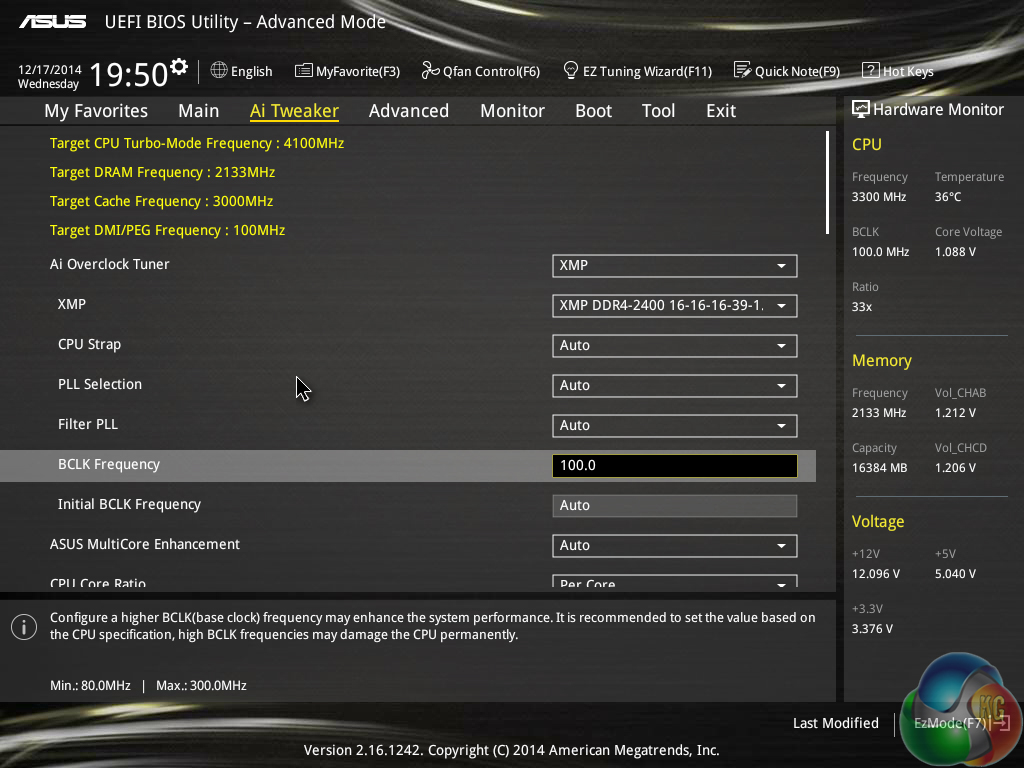
Task: Open date and time settings gear icon
Action: tap(179, 67)
